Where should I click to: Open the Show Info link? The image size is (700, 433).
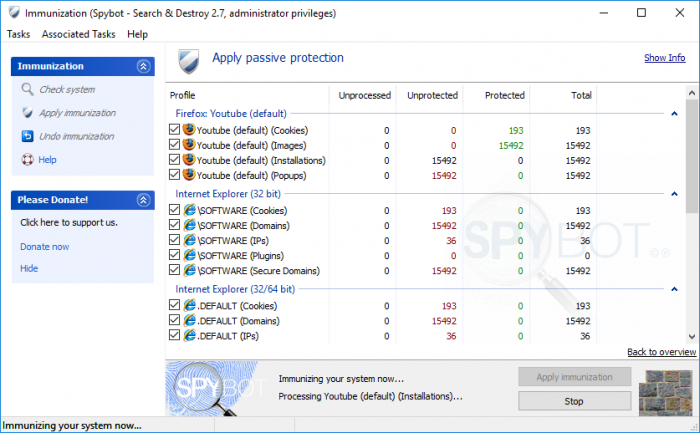(x=664, y=58)
